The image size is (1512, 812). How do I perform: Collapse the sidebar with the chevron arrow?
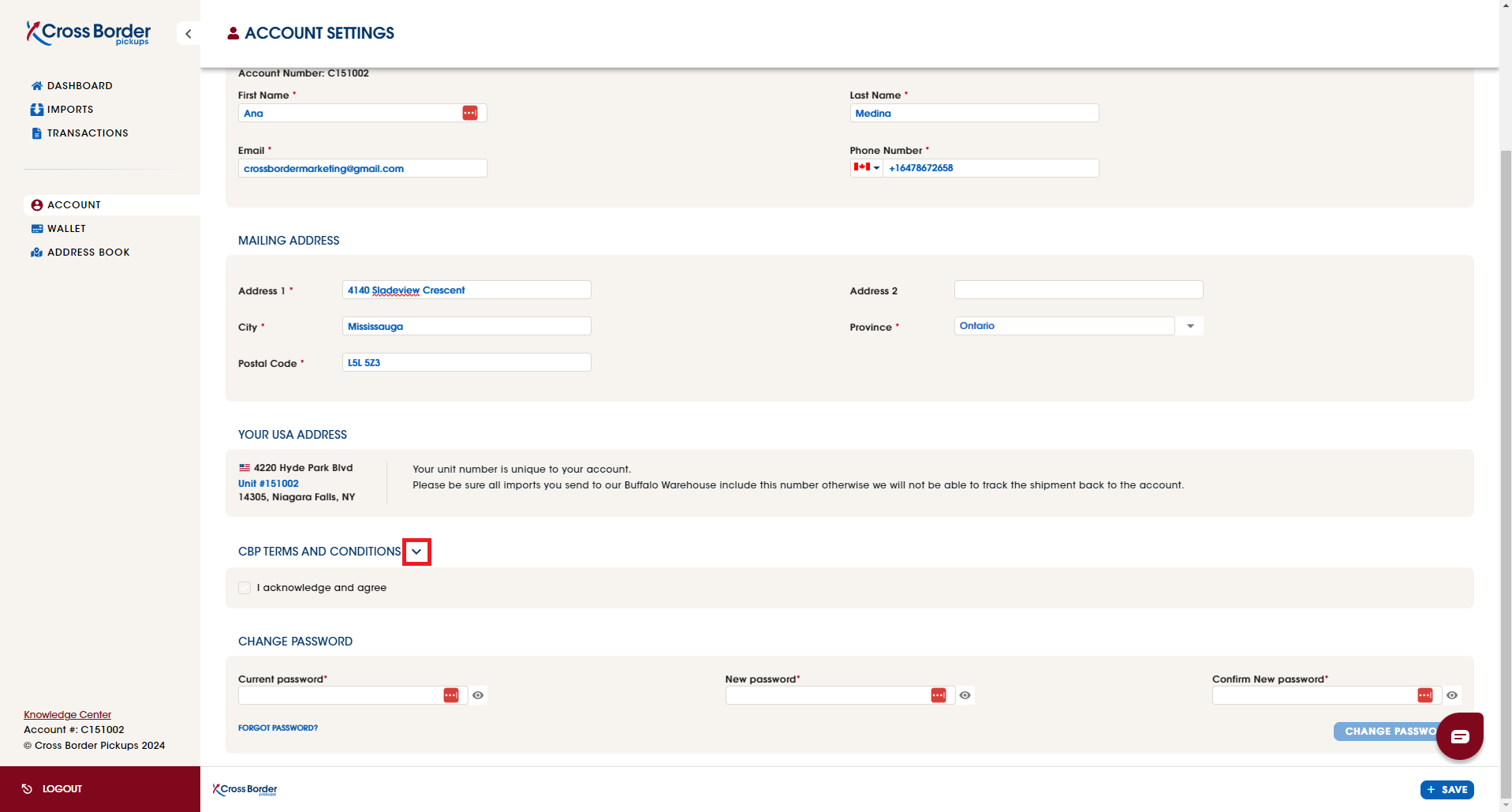tap(189, 33)
